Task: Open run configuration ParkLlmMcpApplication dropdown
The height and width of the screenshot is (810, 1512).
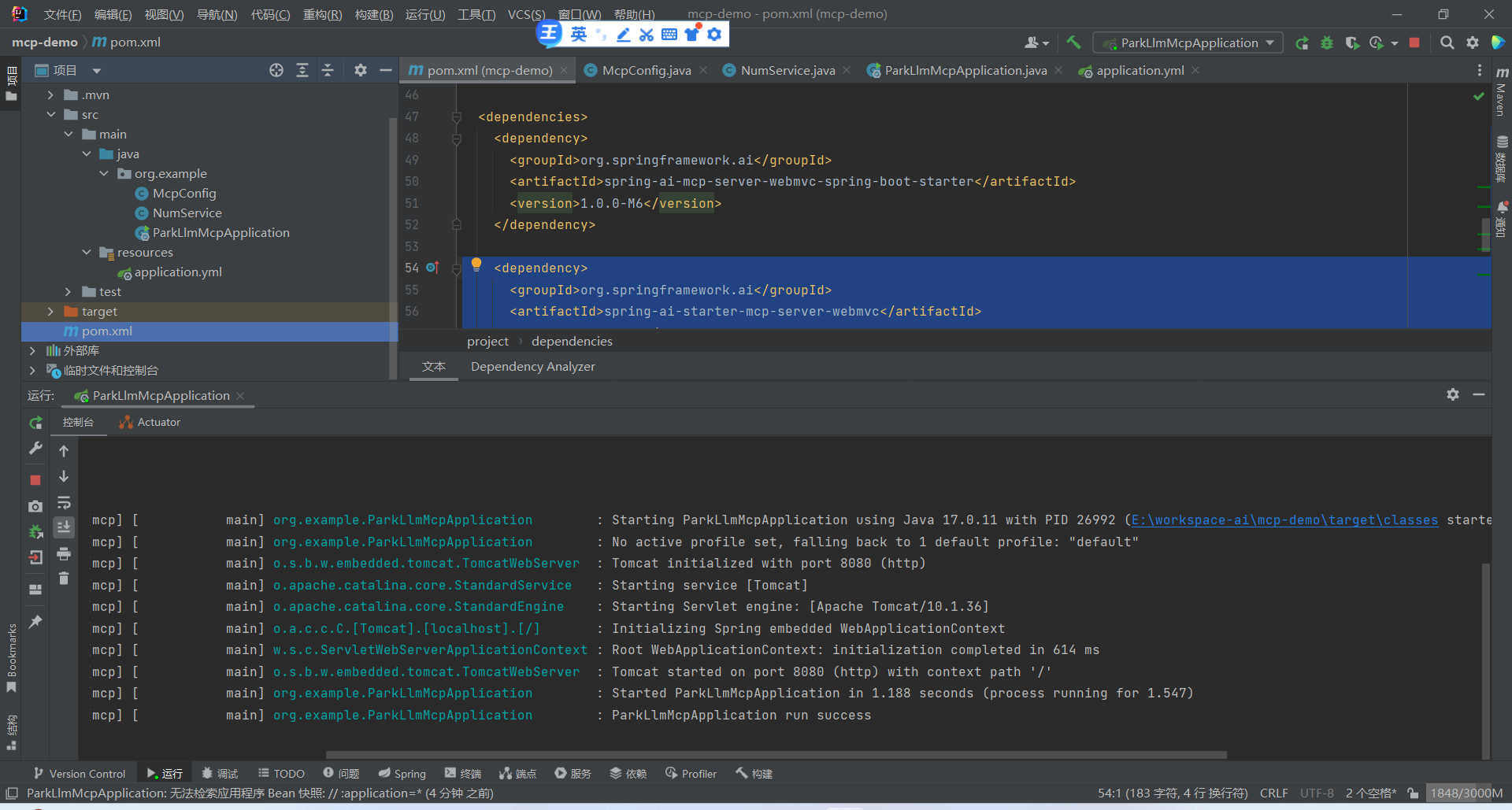Action: click(1188, 43)
